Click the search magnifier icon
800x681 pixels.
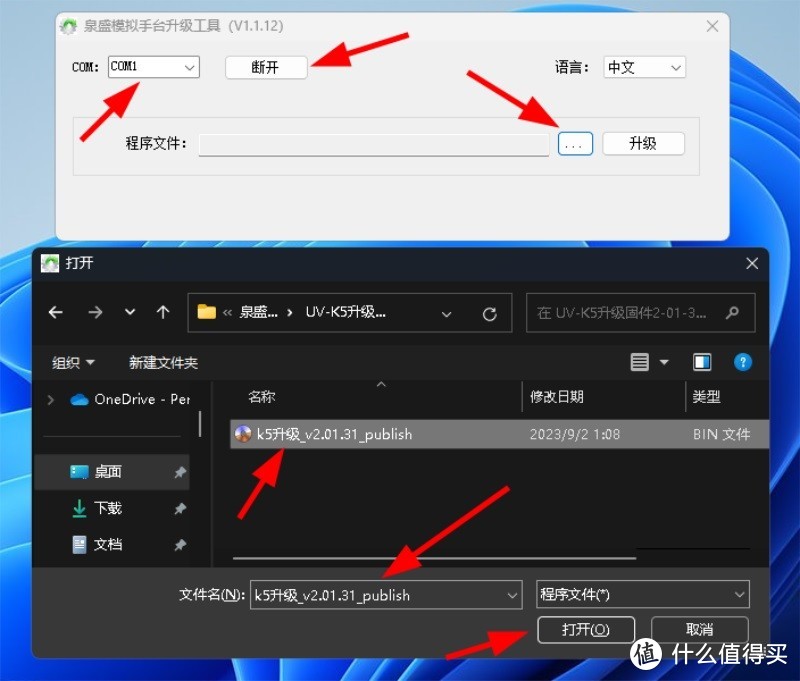click(732, 312)
